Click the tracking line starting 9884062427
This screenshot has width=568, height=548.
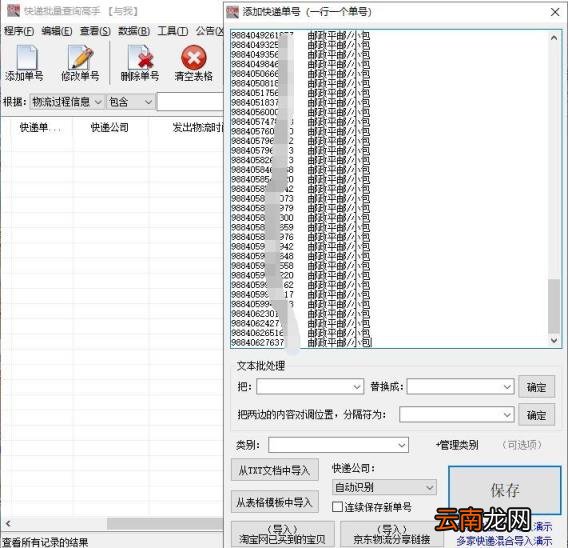[x=301, y=323]
